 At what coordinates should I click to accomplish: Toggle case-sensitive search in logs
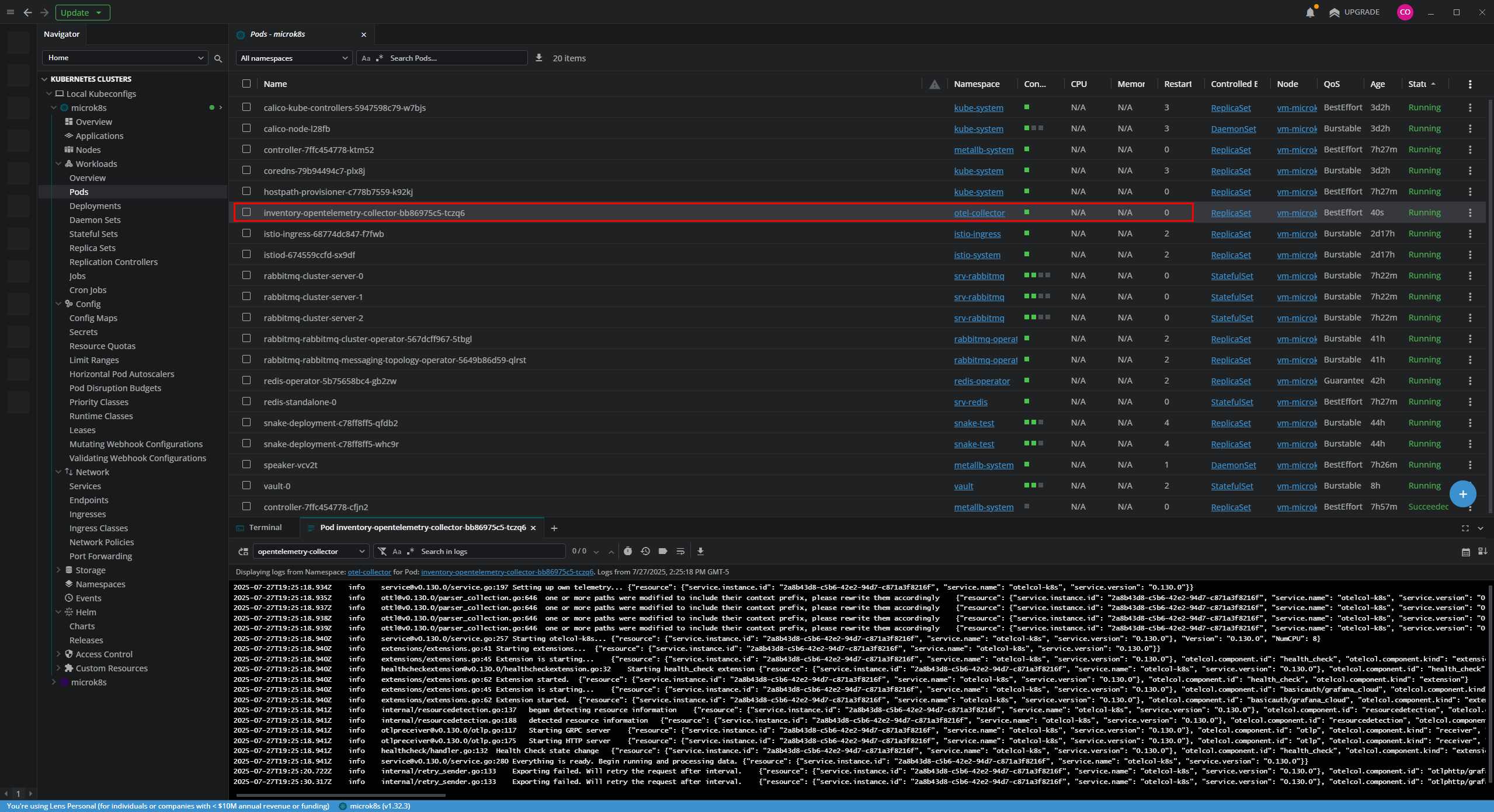click(x=397, y=552)
